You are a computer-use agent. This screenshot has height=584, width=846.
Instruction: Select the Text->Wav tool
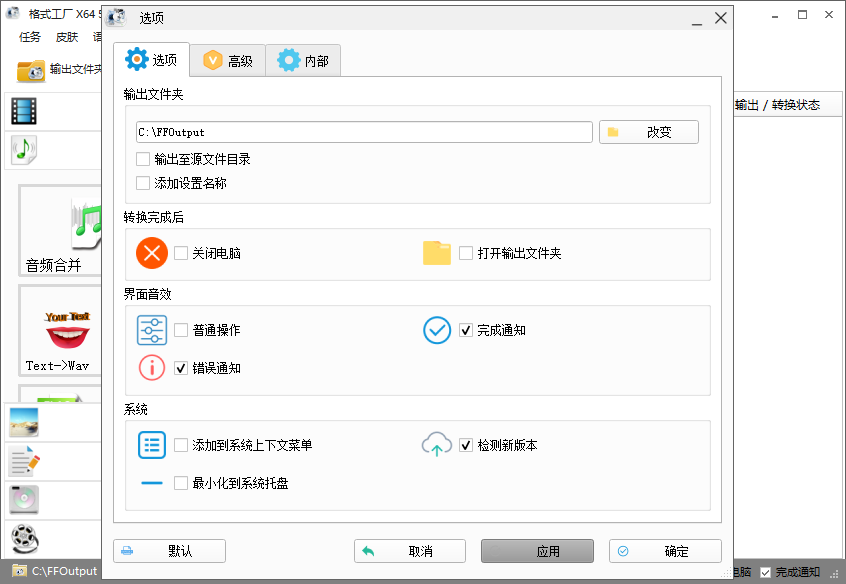[60, 330]
